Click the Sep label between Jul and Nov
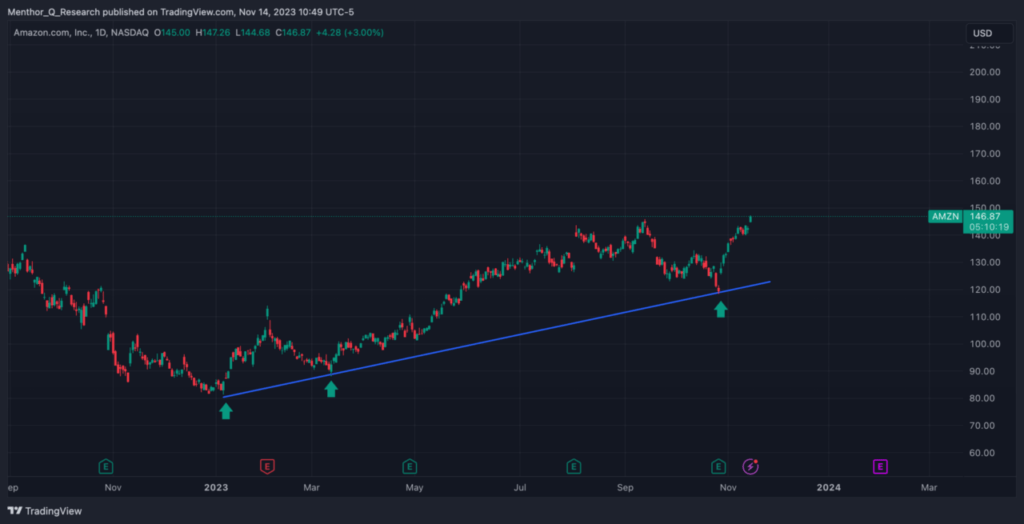Viewport: 1024px width, 524px height. [x=626, y=487]
